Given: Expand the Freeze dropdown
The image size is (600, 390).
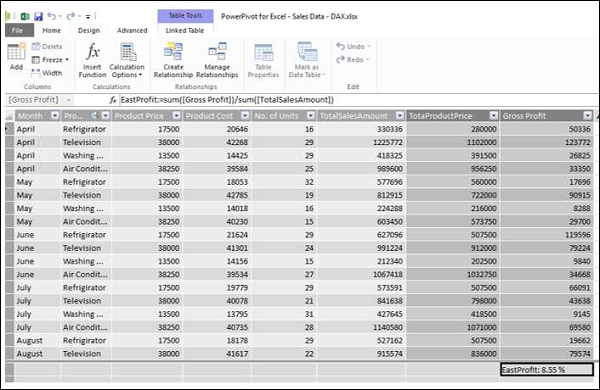Looking at the screenshot, I should (x=67, y=60).
